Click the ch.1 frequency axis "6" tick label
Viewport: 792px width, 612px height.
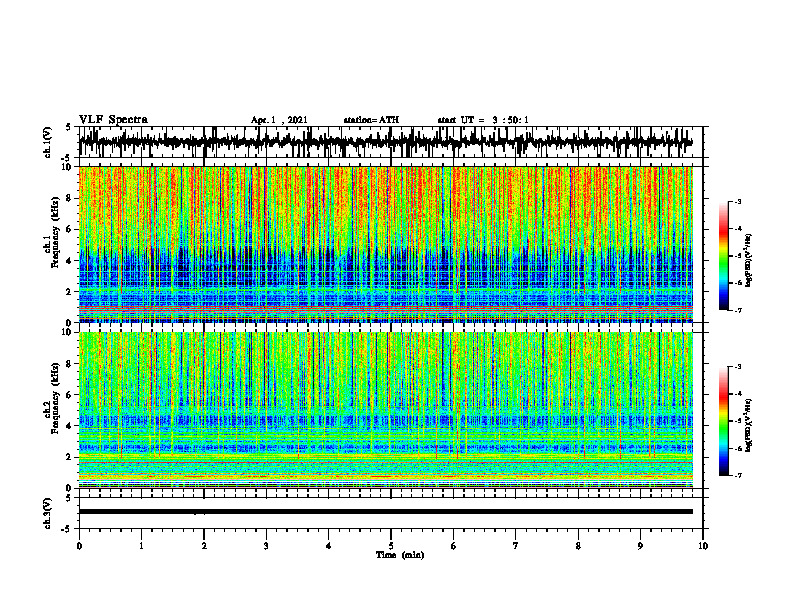pos(70,229)
